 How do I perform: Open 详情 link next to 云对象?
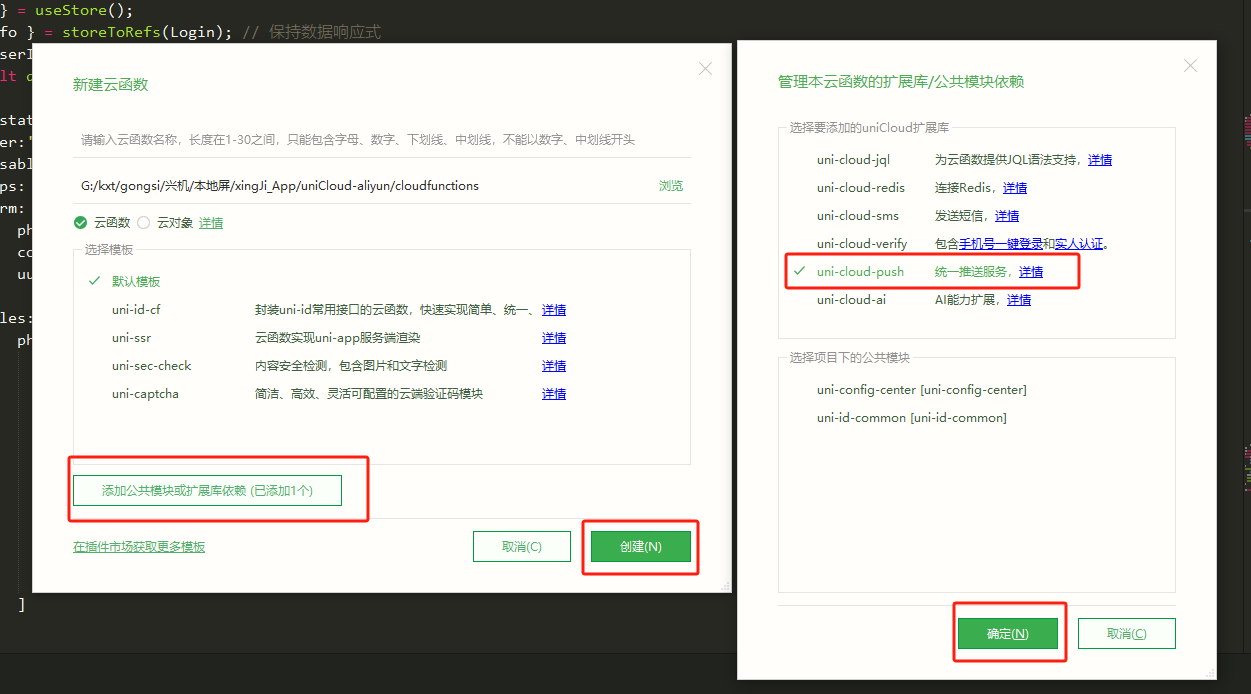tap(211, 223)
